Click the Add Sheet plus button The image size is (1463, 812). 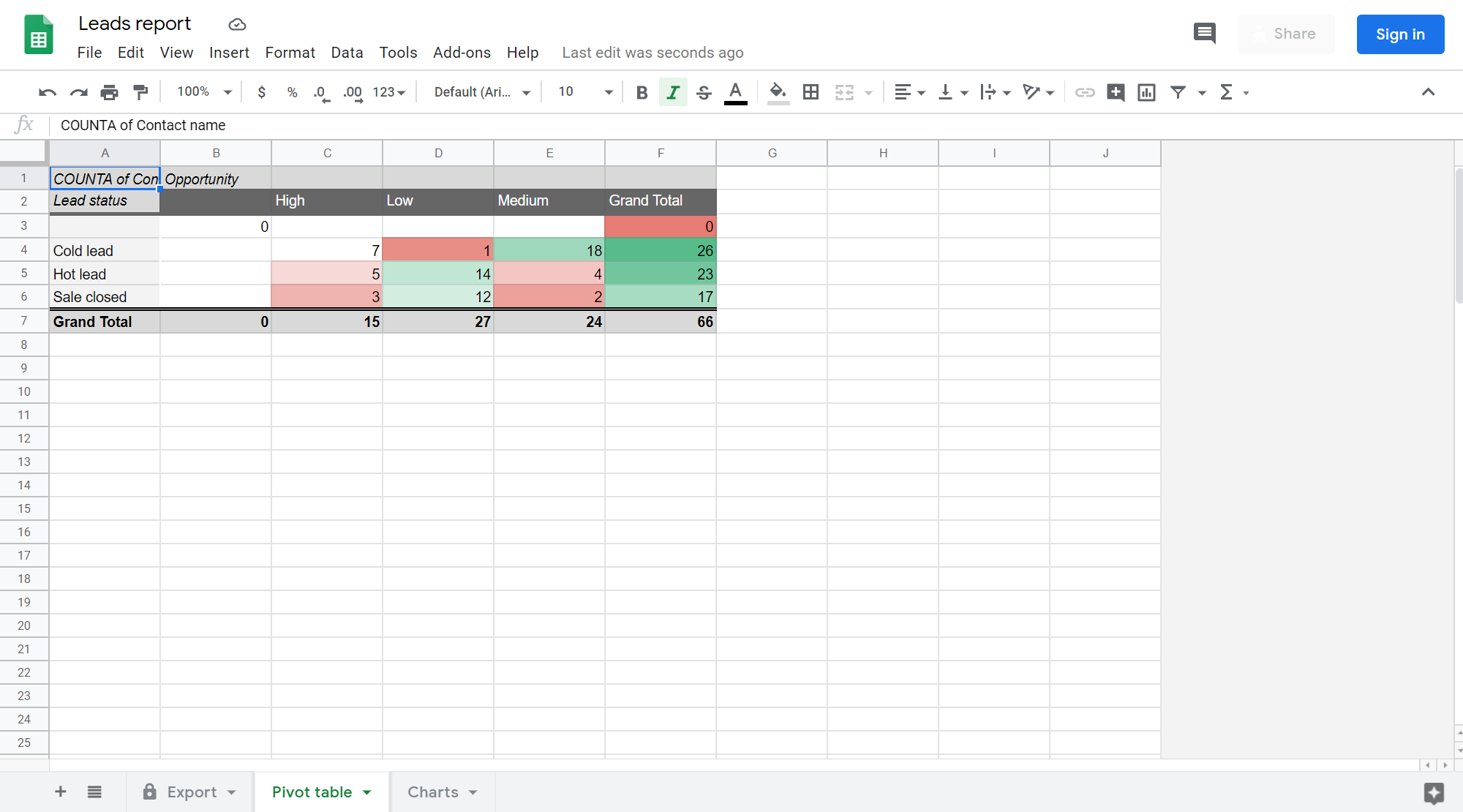(x=61, y=792)
